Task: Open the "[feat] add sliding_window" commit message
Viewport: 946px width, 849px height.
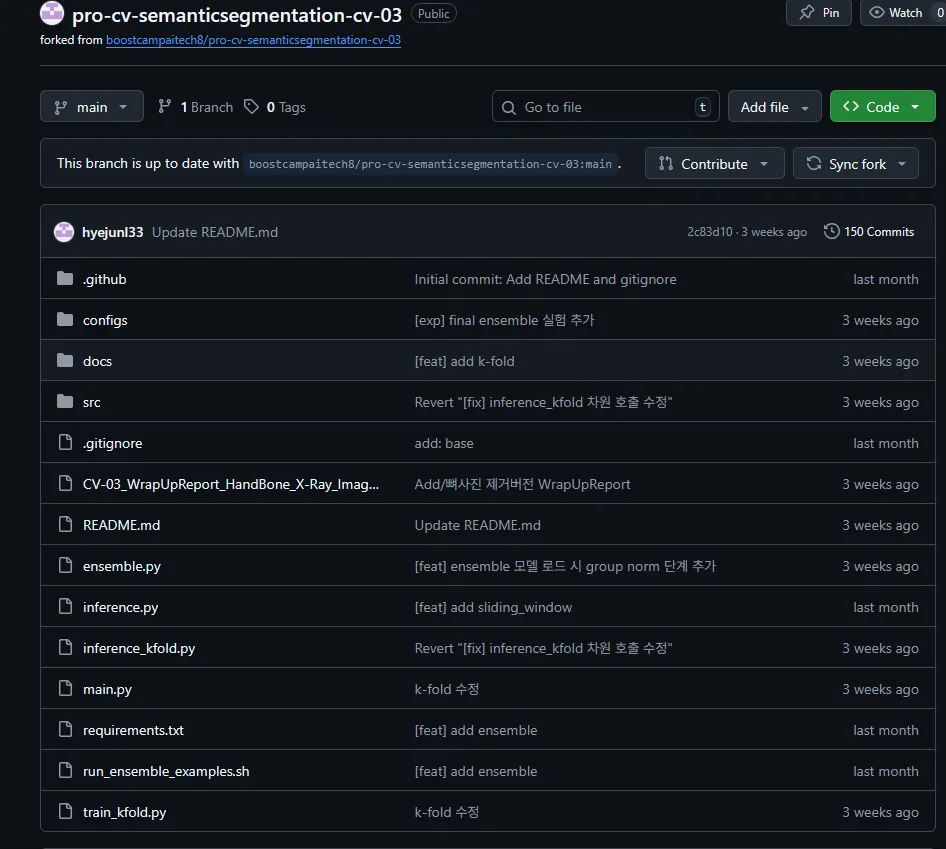Action: coord(493,608)
